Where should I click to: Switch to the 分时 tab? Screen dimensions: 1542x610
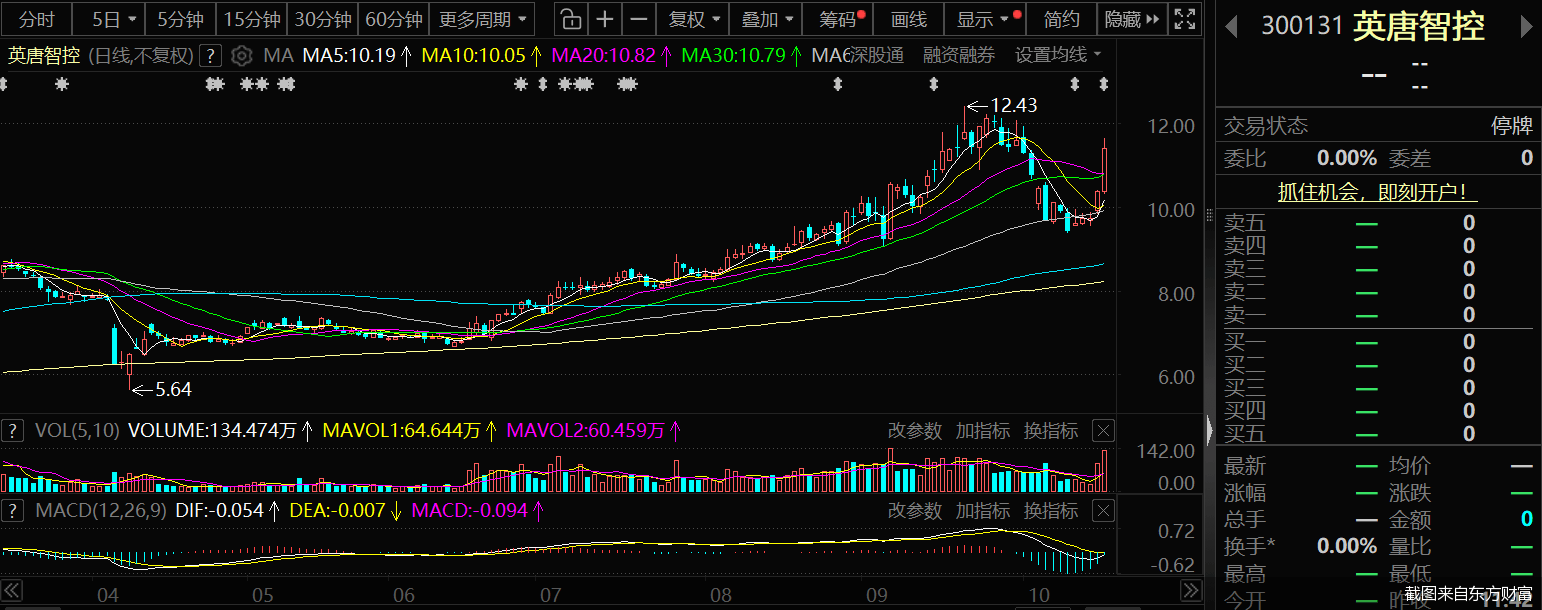(38, 19)
